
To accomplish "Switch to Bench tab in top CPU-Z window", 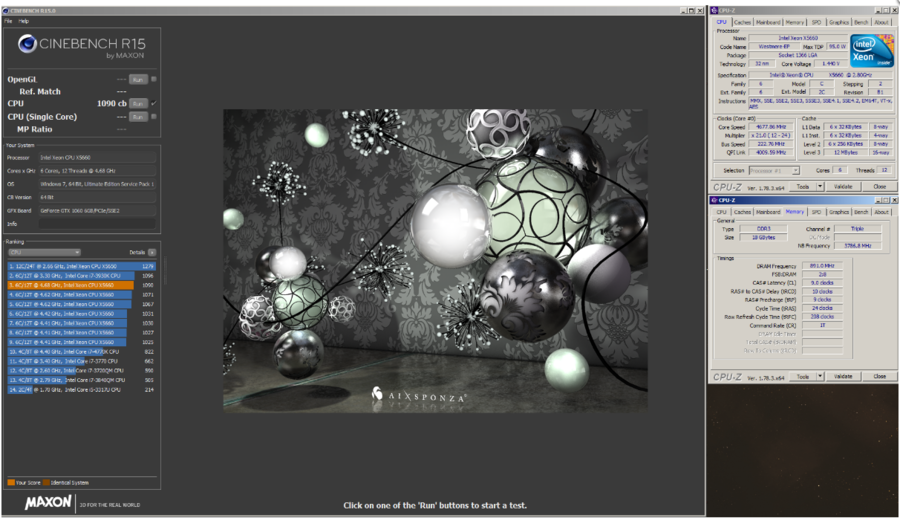I will point(861,22).
